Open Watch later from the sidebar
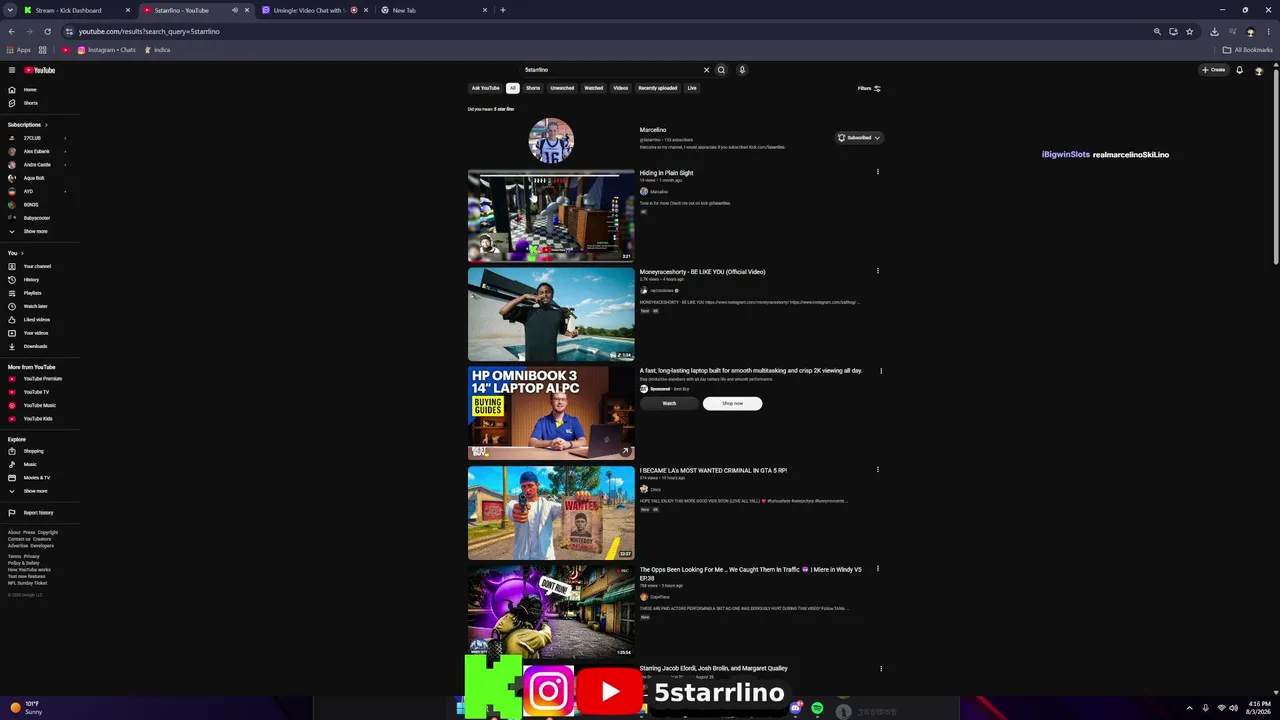Image resolution: width=1280 pixels, height=720 pixels. coord(35,306)
